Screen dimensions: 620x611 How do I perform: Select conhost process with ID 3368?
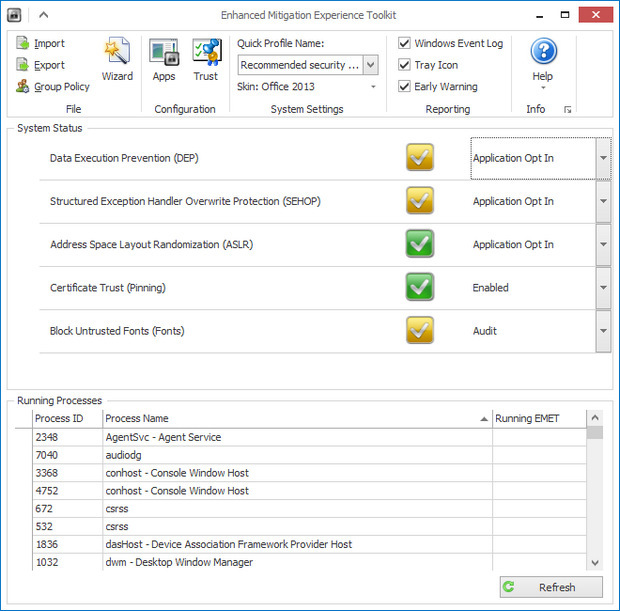(309, 473)
